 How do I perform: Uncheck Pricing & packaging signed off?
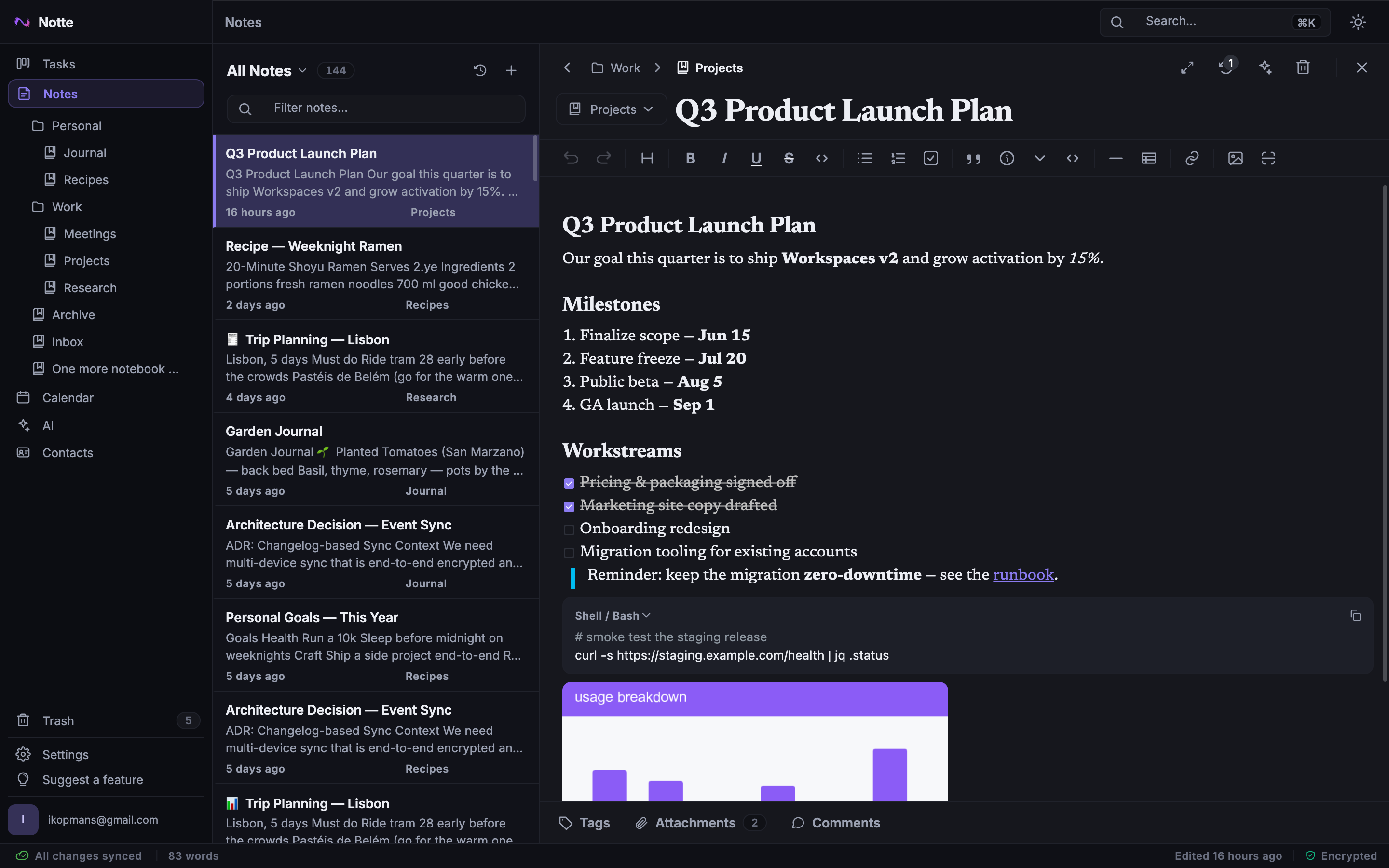click(569, 483)
